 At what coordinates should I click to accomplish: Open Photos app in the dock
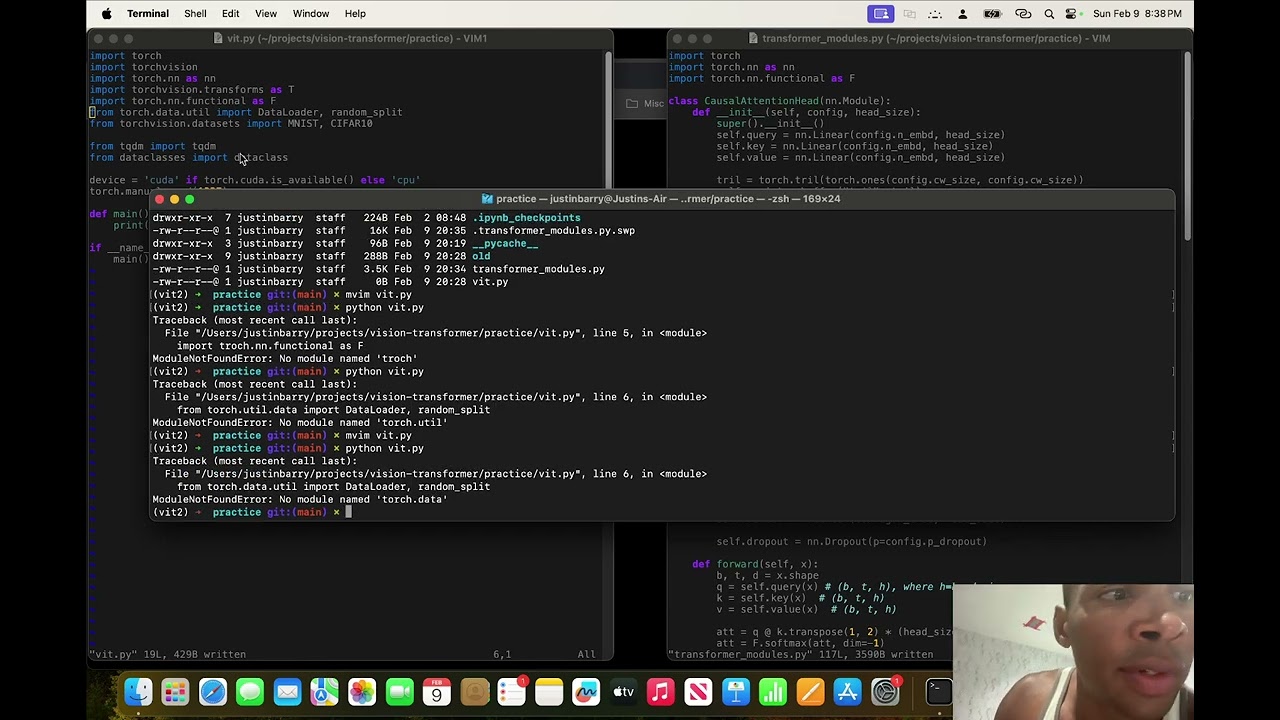tap(362, 691)
